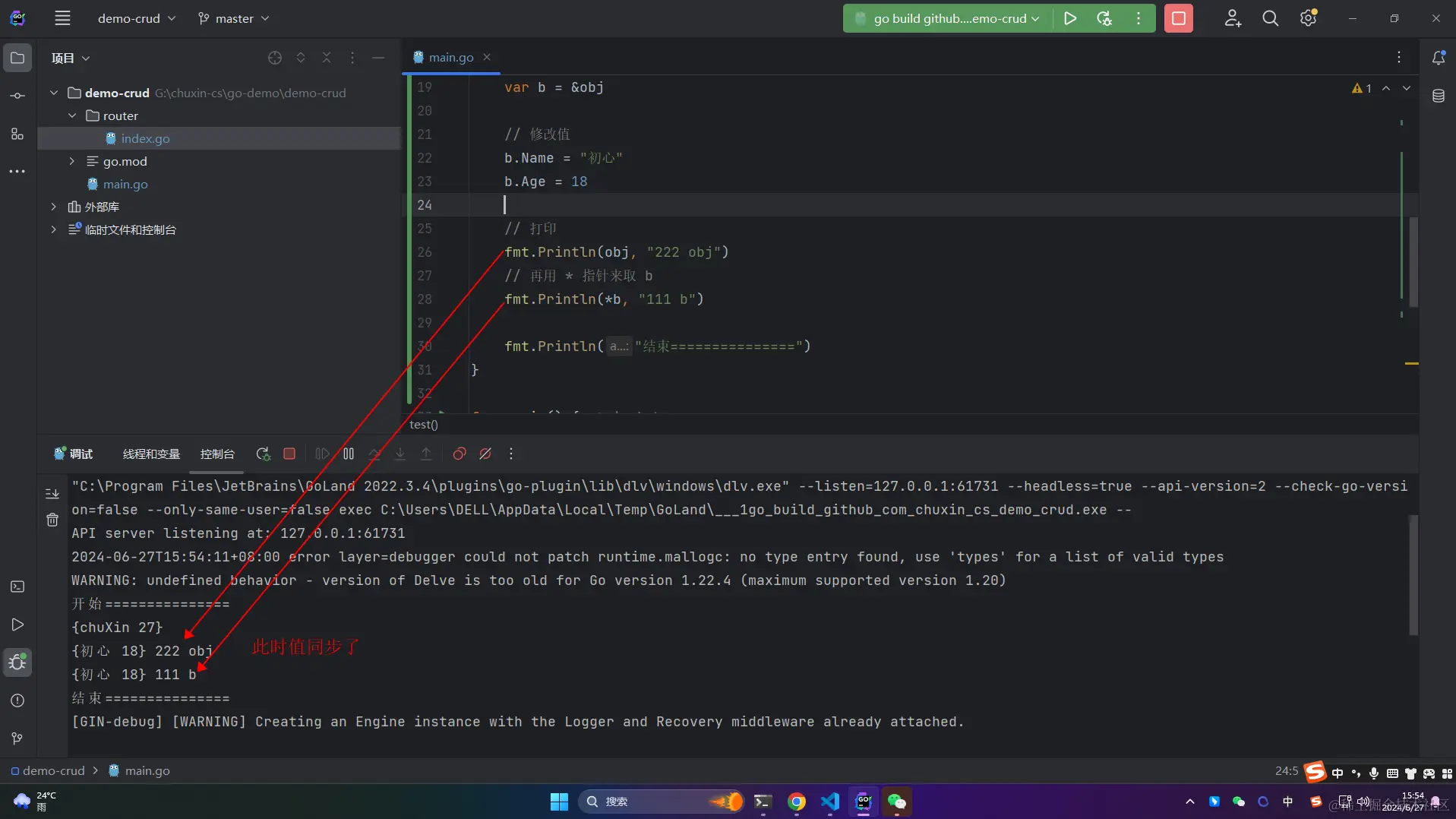Collapse the demo-crud root folder

pos(54,93)
